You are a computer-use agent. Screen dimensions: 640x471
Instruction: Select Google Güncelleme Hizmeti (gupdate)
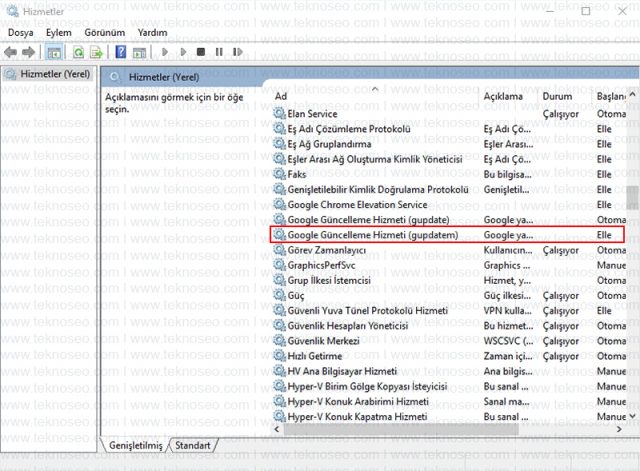(449, 220)
